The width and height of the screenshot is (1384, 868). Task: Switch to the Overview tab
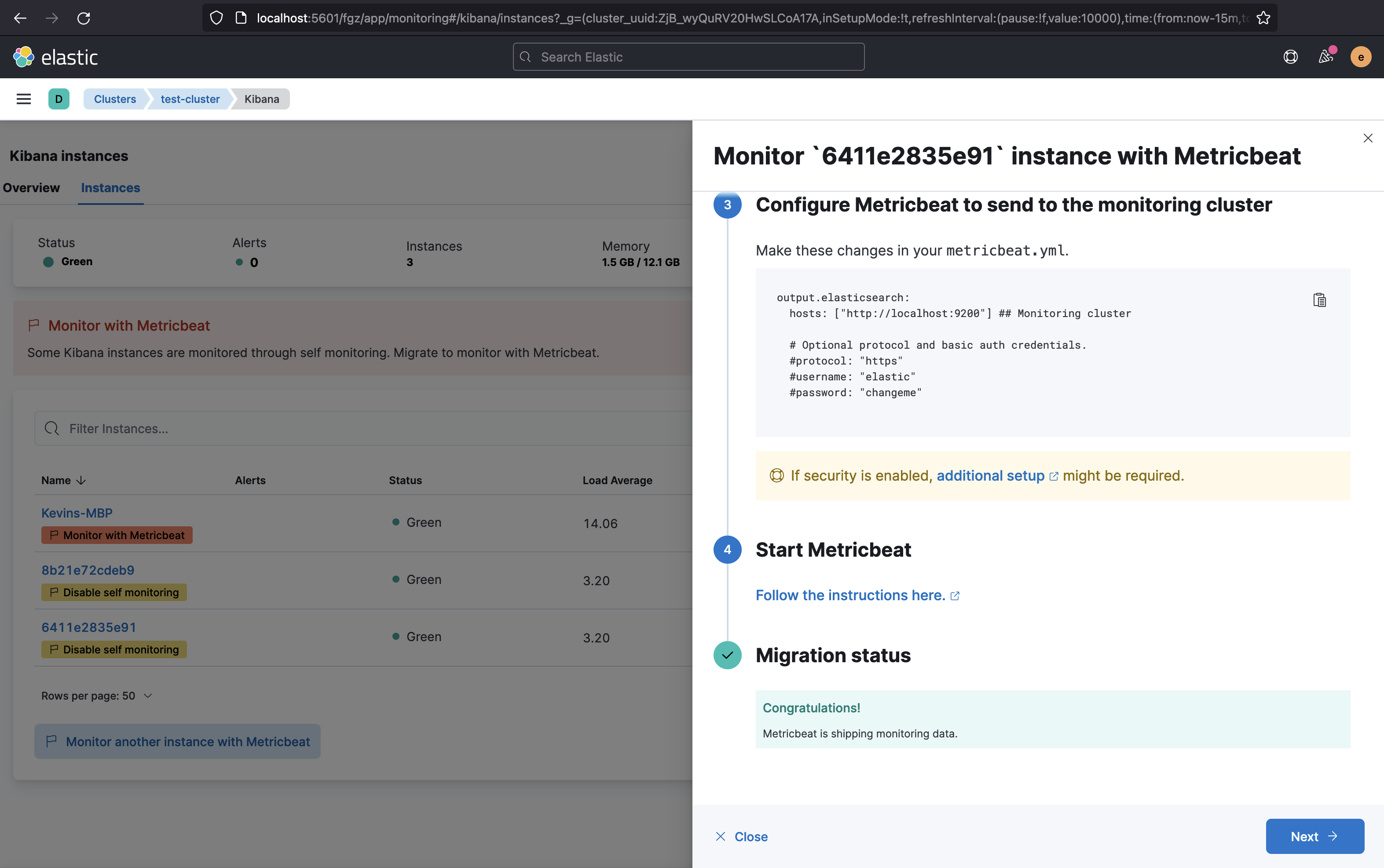(31, 188)
